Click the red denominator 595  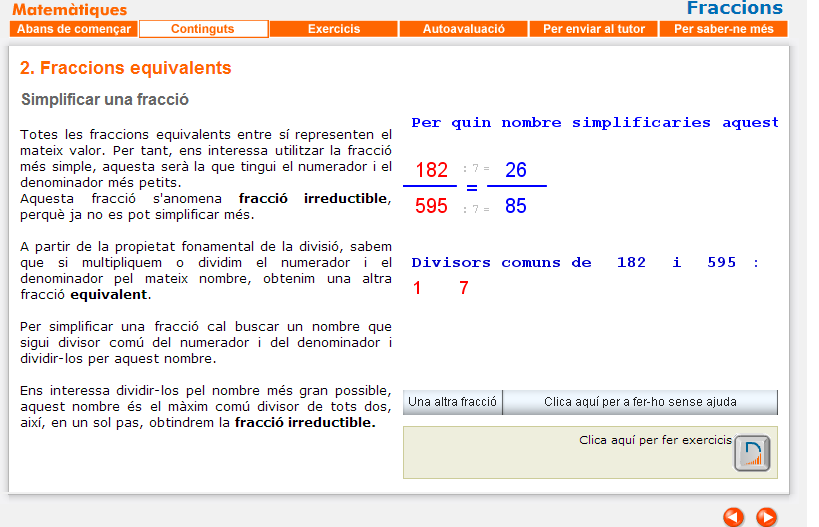(x=431, y=207)
